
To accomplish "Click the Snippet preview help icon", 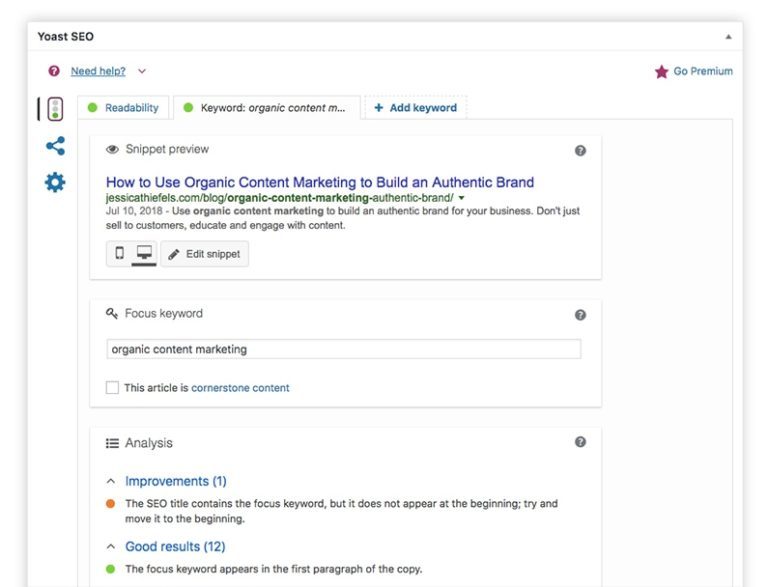I will point(580,150).
